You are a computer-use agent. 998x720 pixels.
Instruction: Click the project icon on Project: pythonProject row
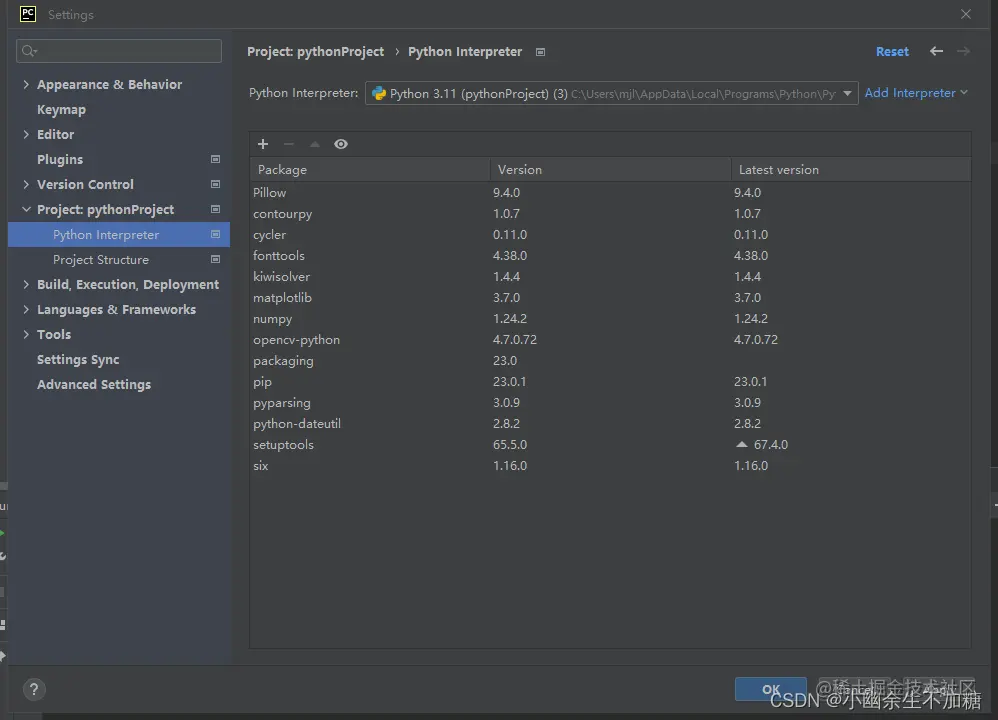tap(215, 209)
